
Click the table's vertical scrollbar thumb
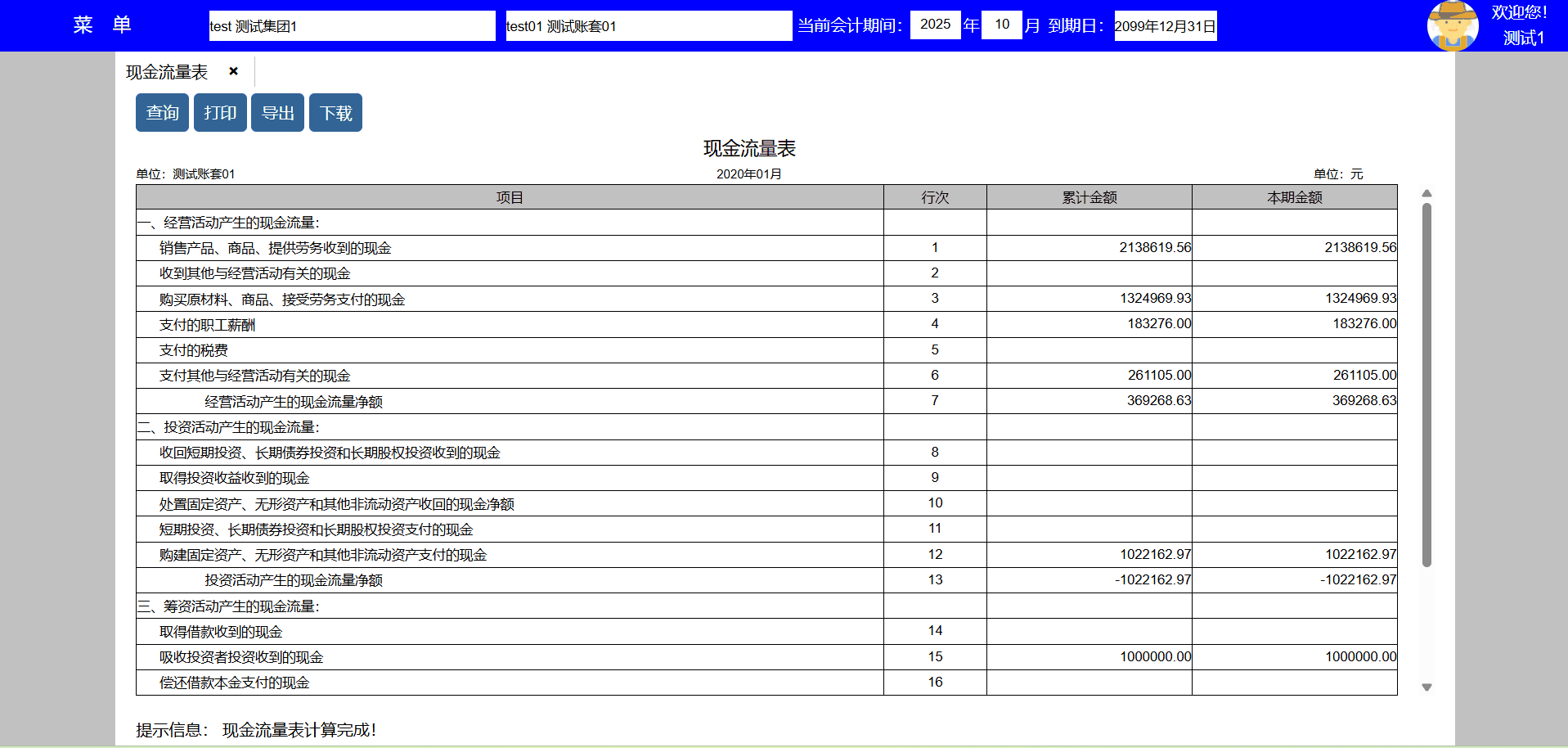tap(1426, 385)
